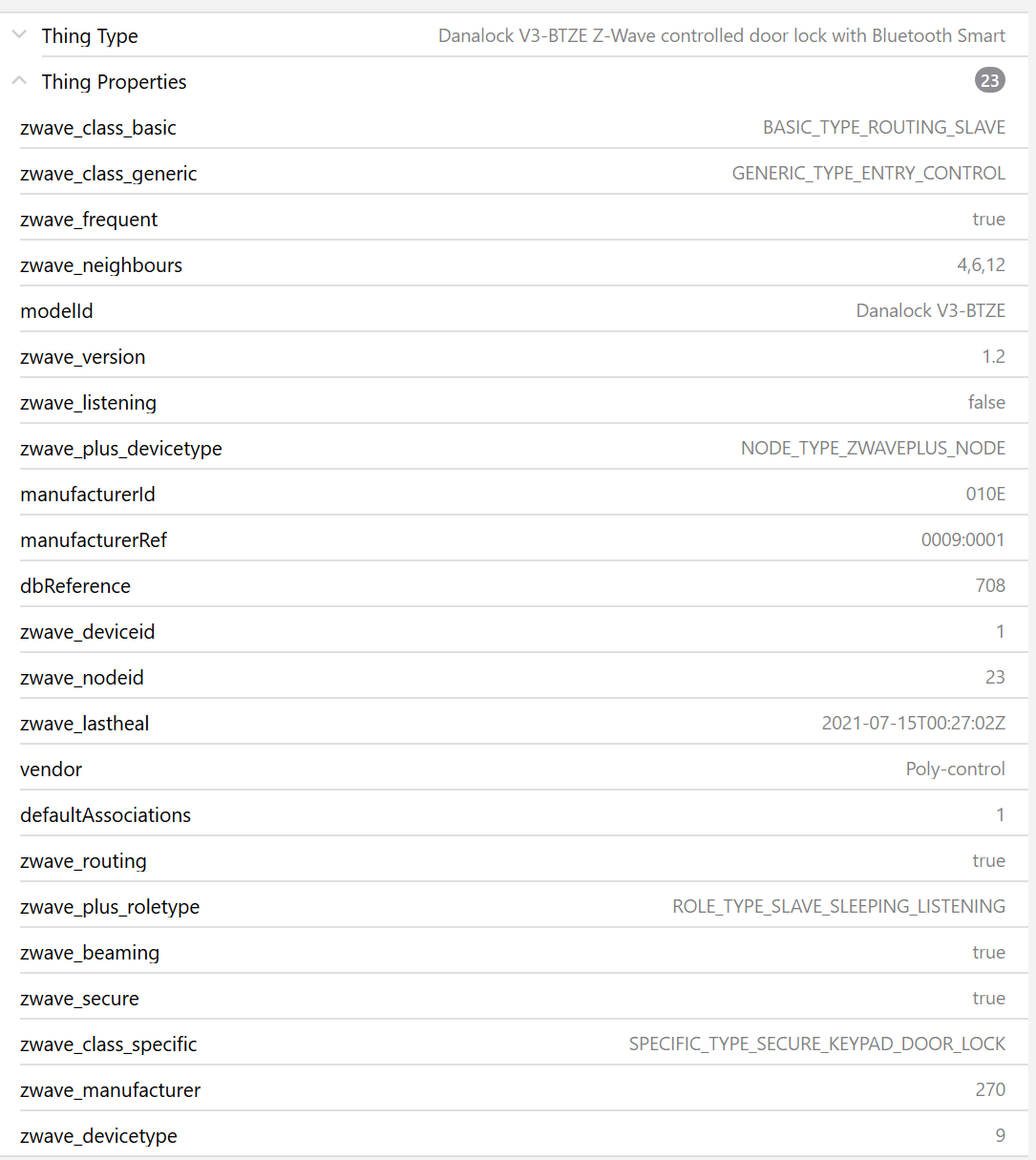Click the zwave_lastheal timestamp value
Viewport: 1036px width, 1160px height.
tap(913, 724)
